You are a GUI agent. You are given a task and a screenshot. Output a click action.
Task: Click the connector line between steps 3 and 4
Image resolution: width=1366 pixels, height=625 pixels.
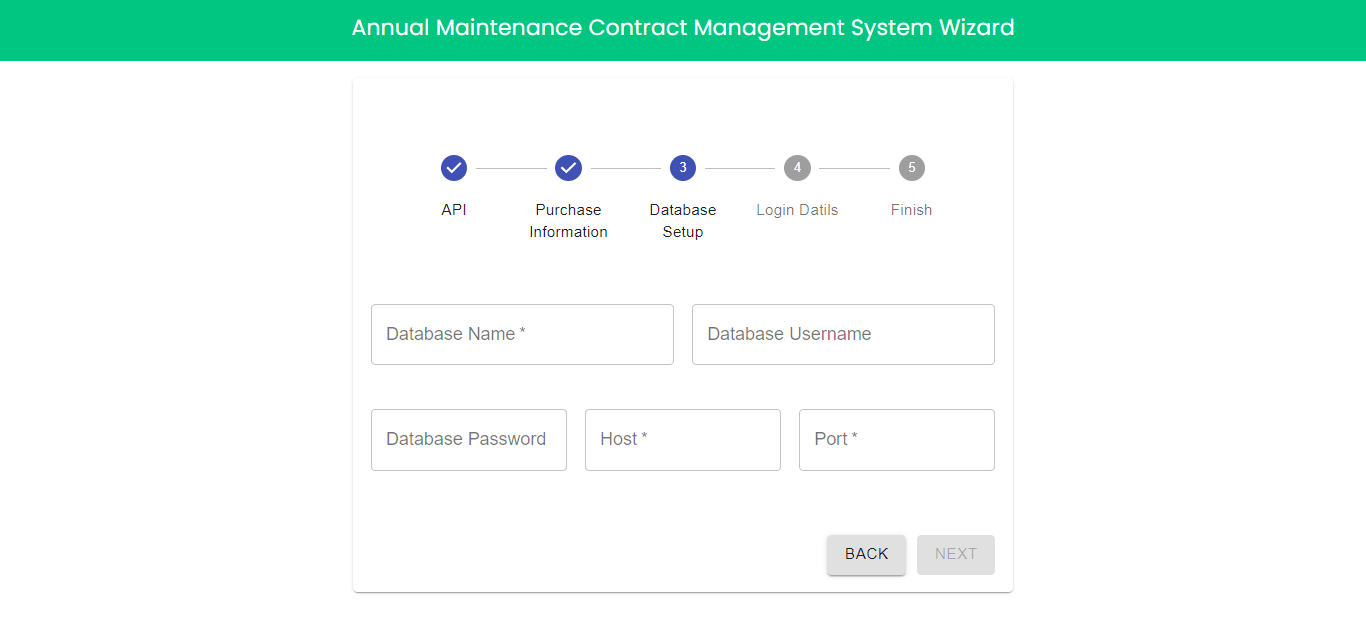[x=740, y=168]
